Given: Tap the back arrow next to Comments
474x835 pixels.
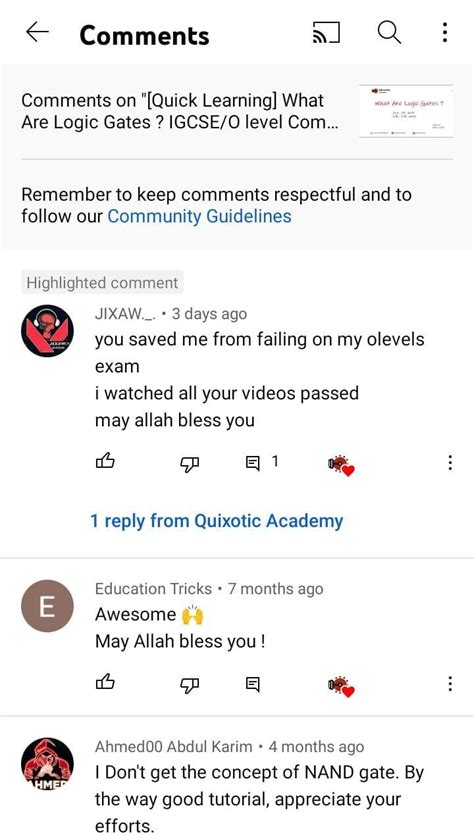Looking at the screenshot, I should coord(37,33).
